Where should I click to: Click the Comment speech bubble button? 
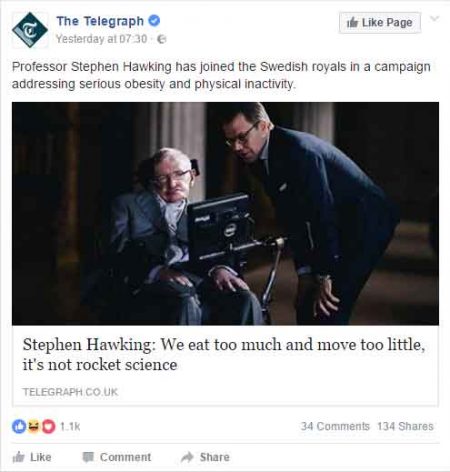click(117, 457)
